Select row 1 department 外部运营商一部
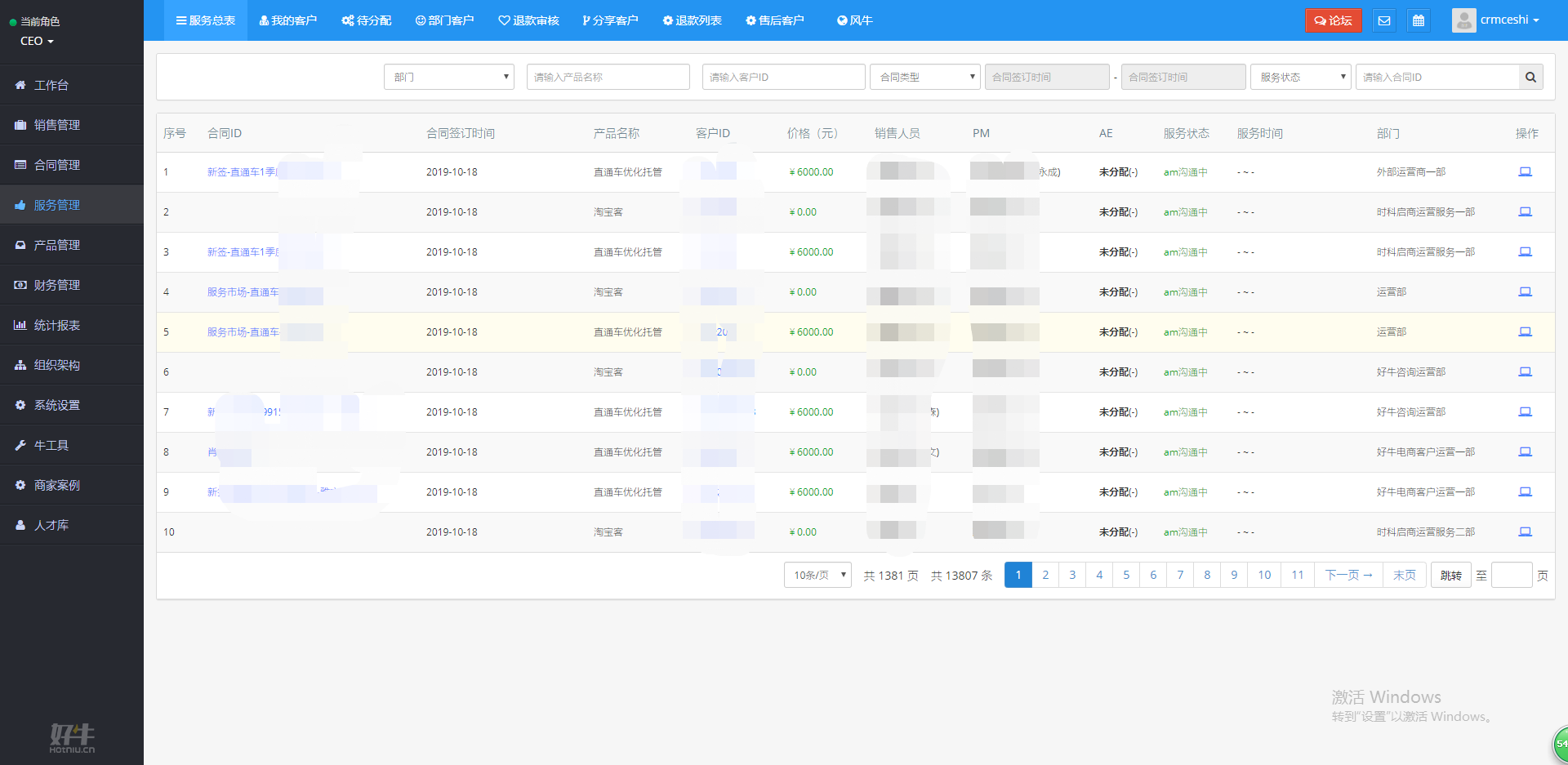Viewport: 1568px width, 765px height. click(1410, 171)
